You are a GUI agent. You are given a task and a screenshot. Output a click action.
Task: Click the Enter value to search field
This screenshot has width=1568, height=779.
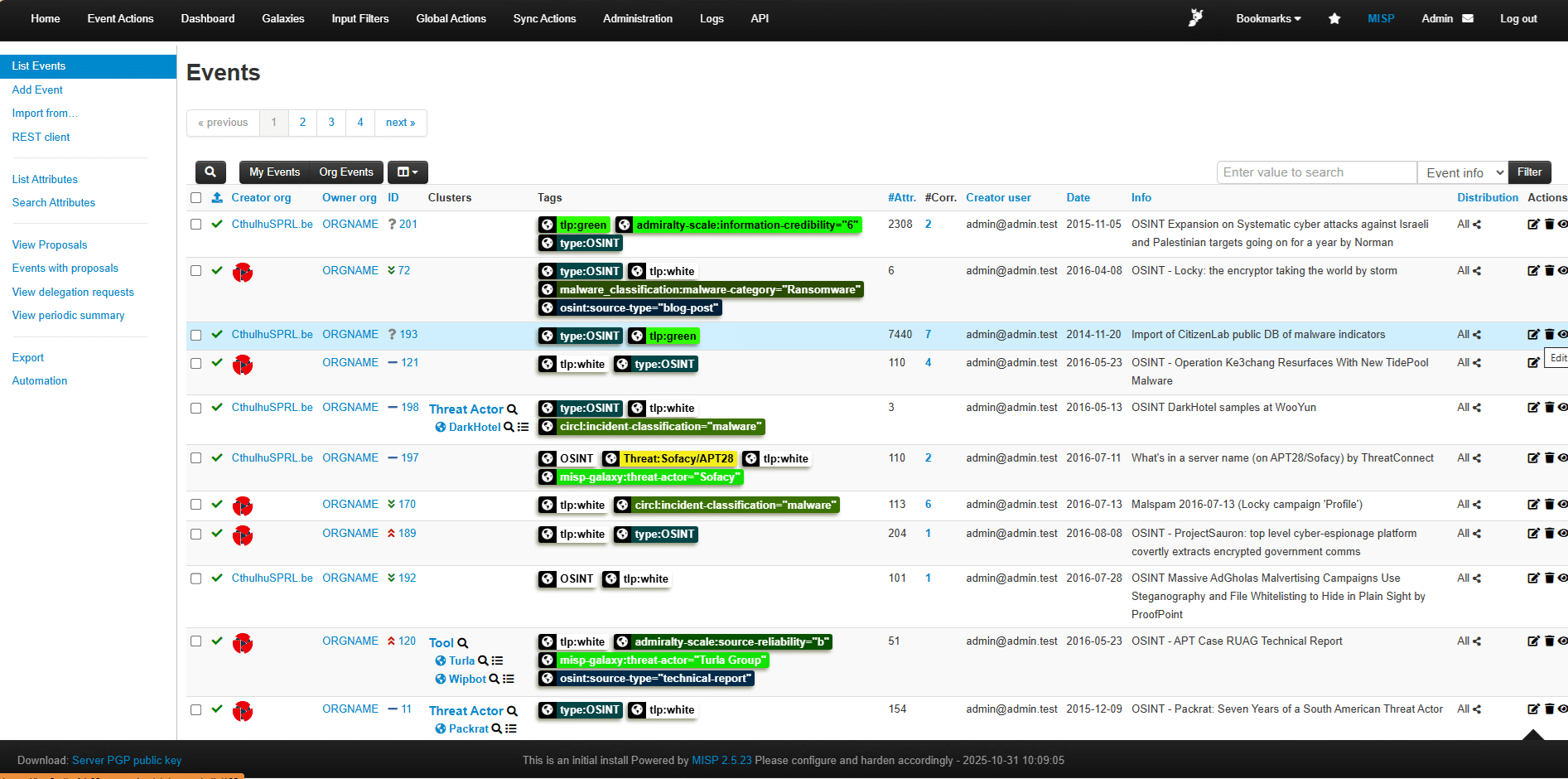[x=1315, y=172]
